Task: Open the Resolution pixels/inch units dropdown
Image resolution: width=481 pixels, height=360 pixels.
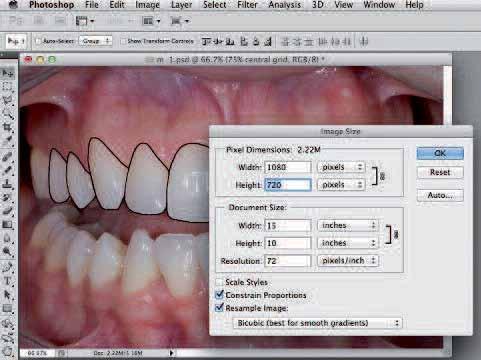Action: 348,261
